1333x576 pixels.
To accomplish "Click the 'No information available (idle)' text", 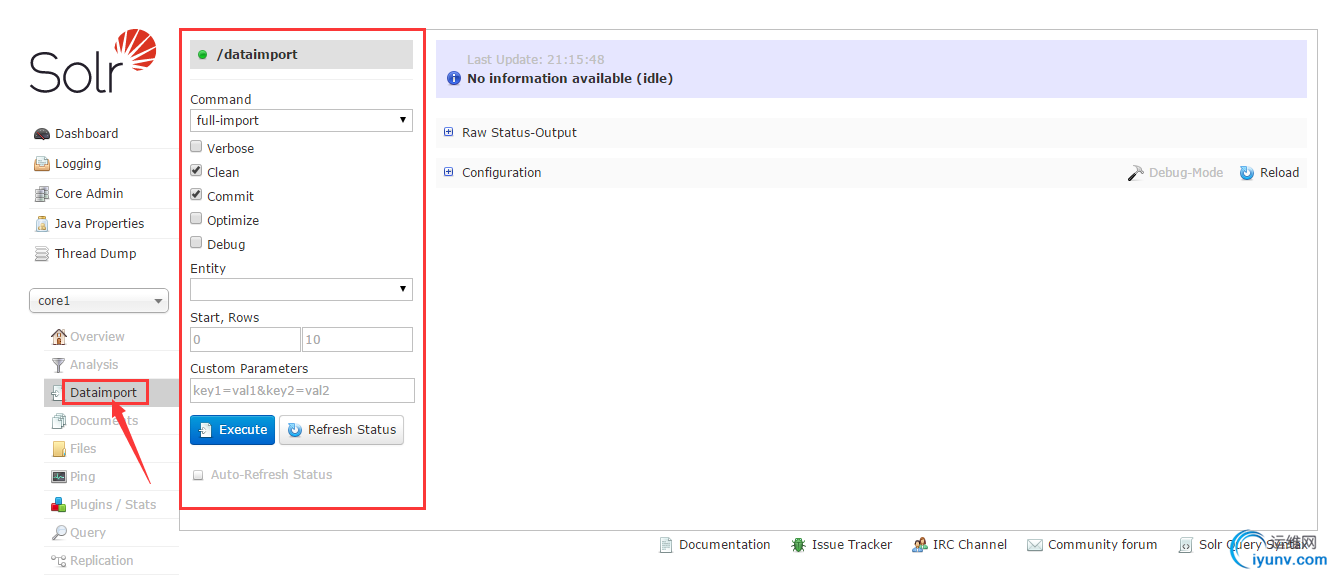I will click(x=570, y=78).
